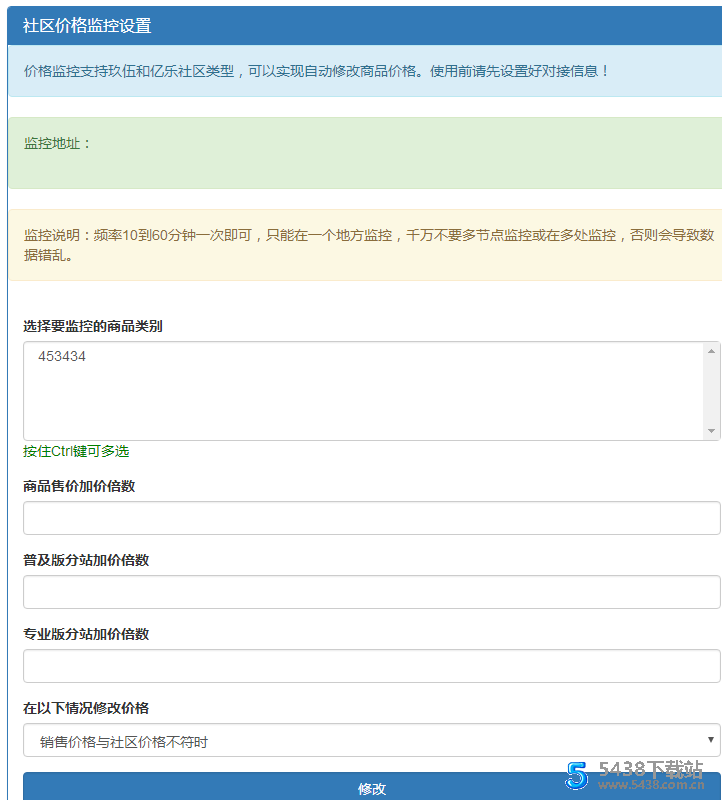Image resolution: width=722 pixels, height=800 pixels.
Task: Open the 销售价格与社区价格不符时 dropdown
Action: point(371,741)
